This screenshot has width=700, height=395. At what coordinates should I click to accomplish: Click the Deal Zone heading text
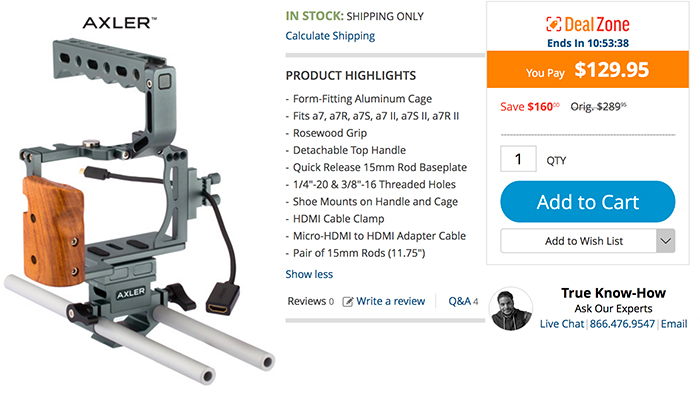[x=597, y=24]
